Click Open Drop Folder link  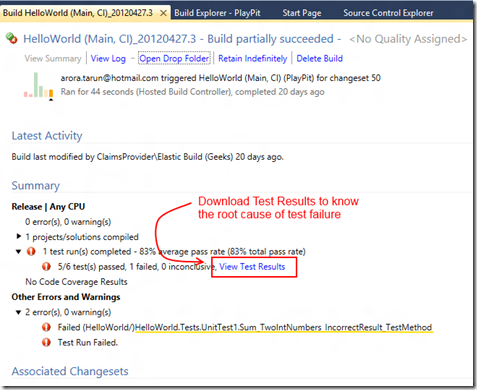click(174, 59)
